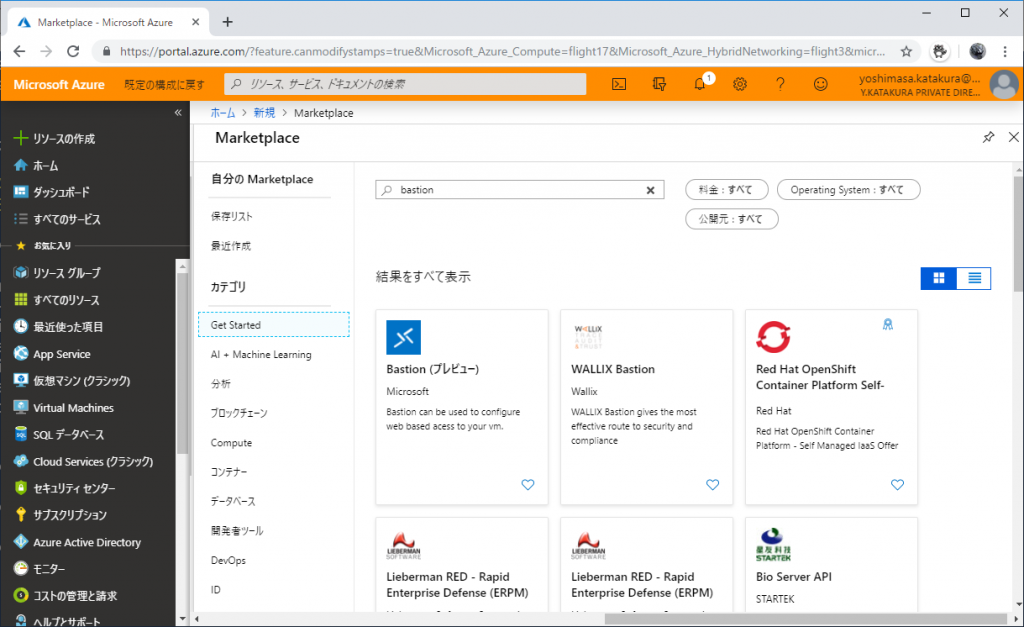Open the feedback smiley icon
Viewport: 1024px width, 627px height.
coord(820,84)
